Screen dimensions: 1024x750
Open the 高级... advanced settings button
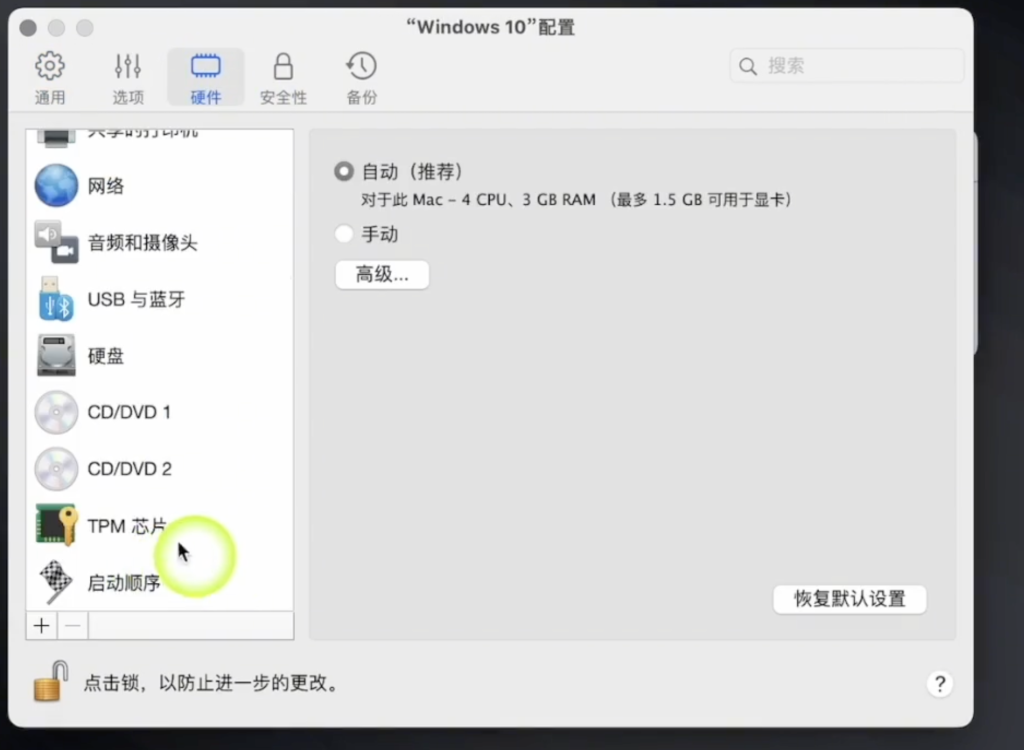[382, 274]
